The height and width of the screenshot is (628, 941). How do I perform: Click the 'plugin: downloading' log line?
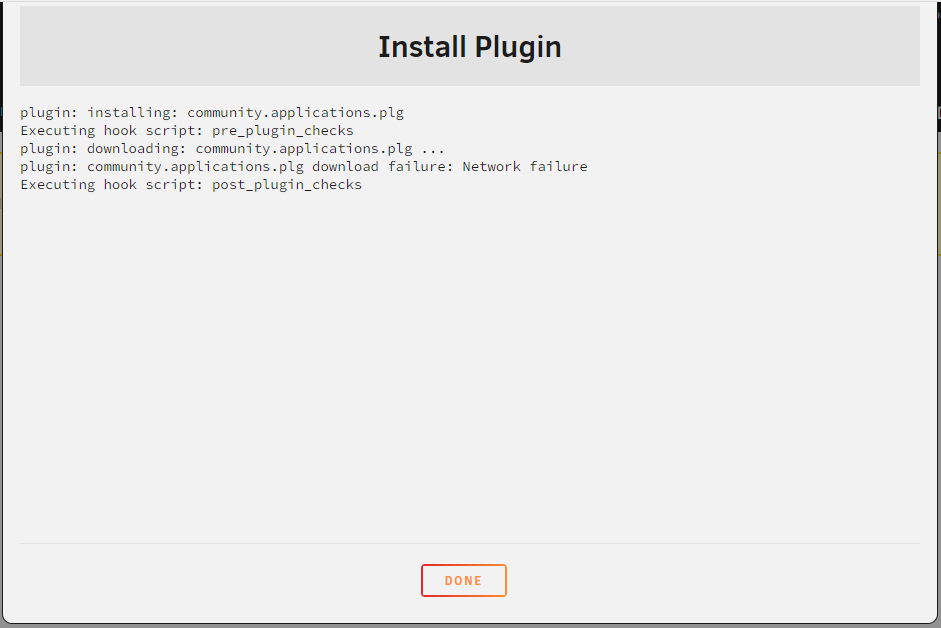(x=232, y=148)
